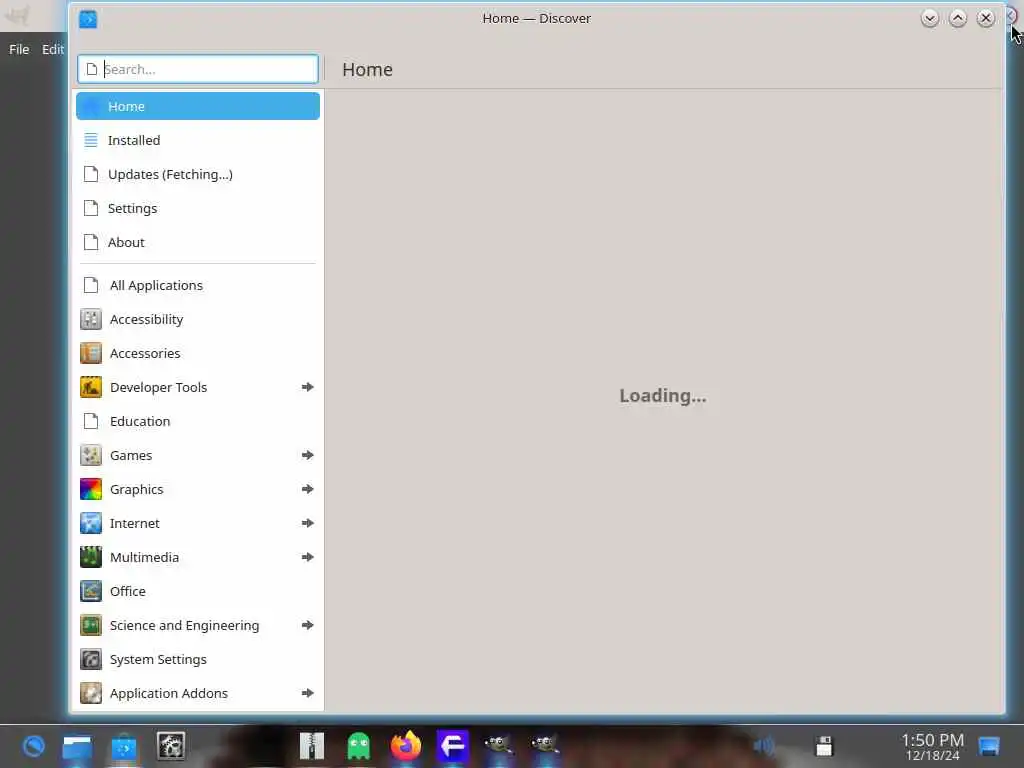Click the Graphics rainbow icon

91,489
